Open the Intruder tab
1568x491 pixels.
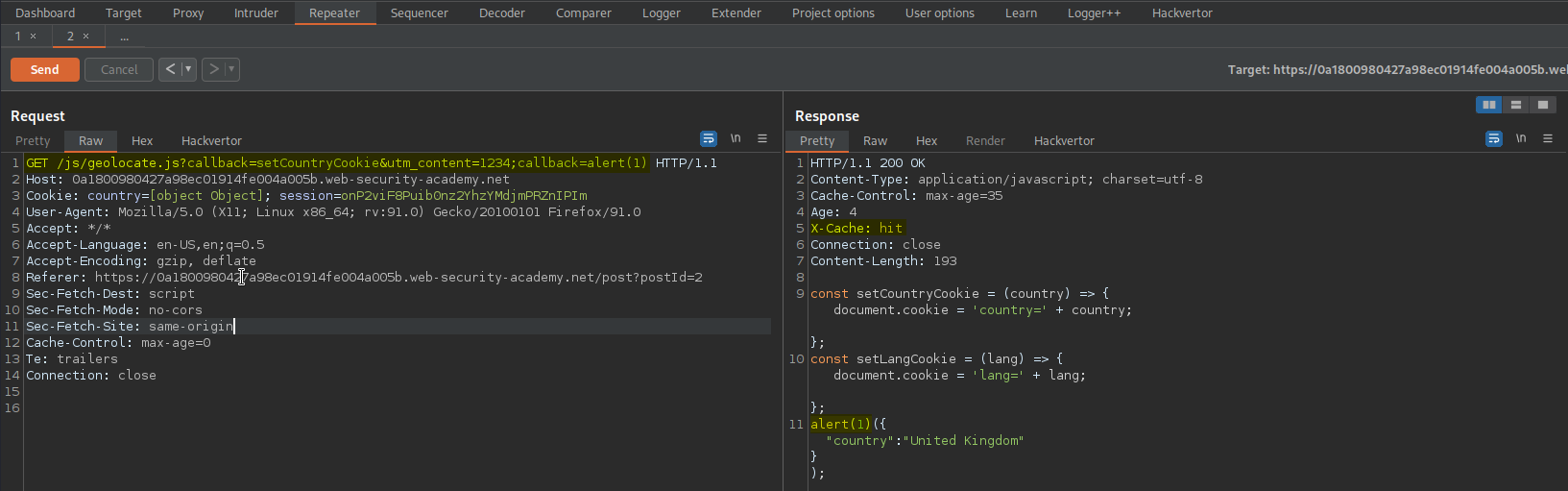256,12
